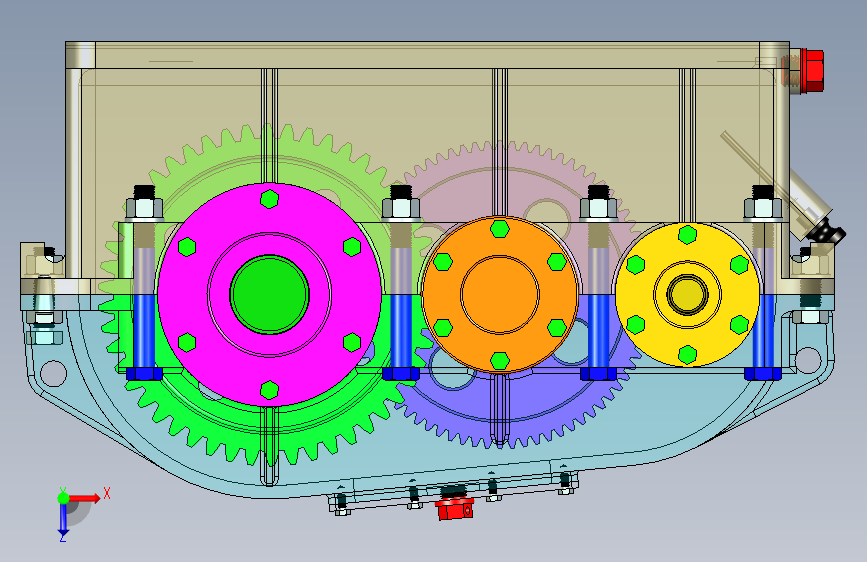
Task: Pick the shaft end inside yellow cover
Action: click(687, 294)
